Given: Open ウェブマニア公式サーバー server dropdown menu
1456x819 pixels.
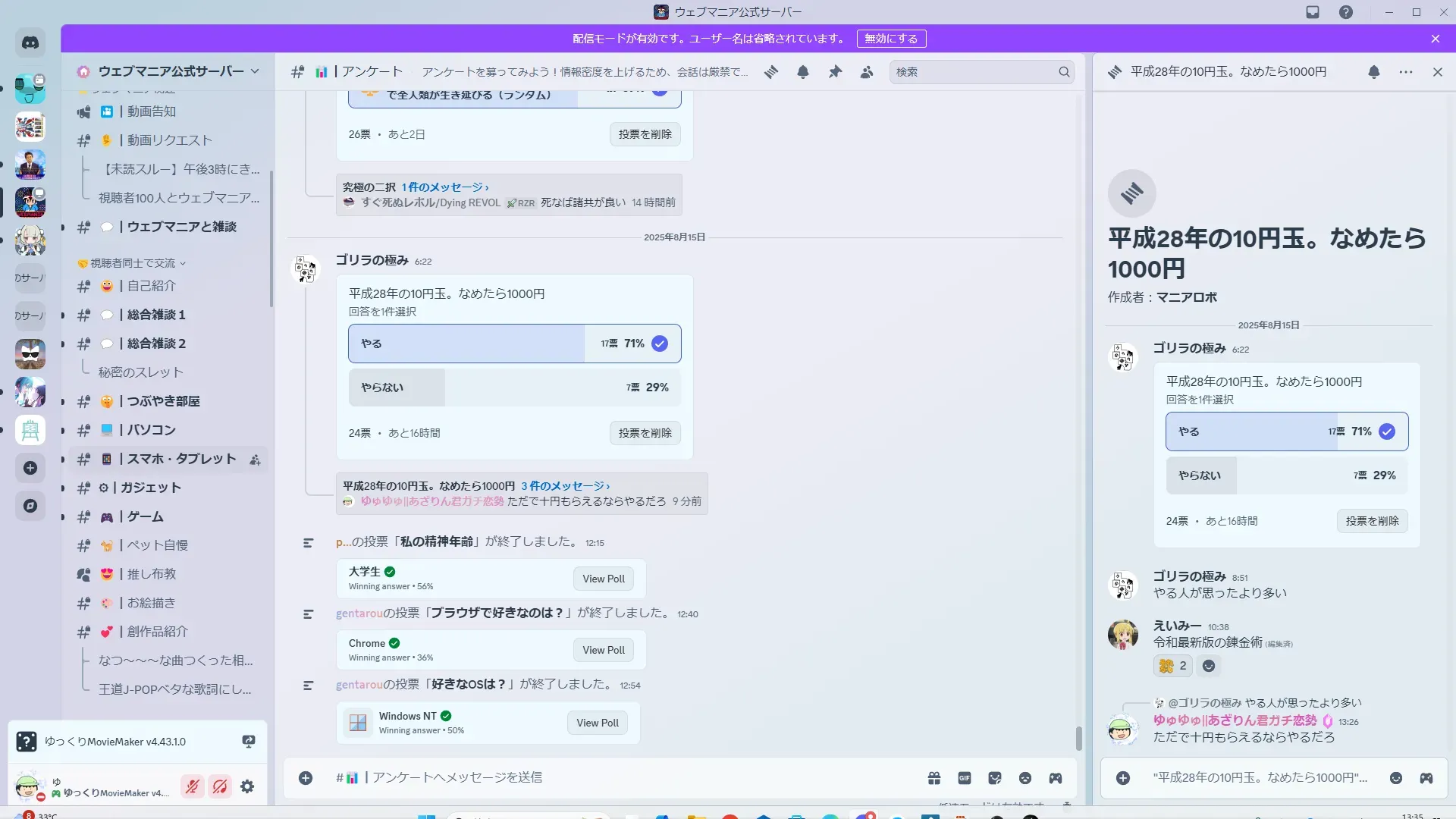Looking at the screenshot, I should (168, 71).
